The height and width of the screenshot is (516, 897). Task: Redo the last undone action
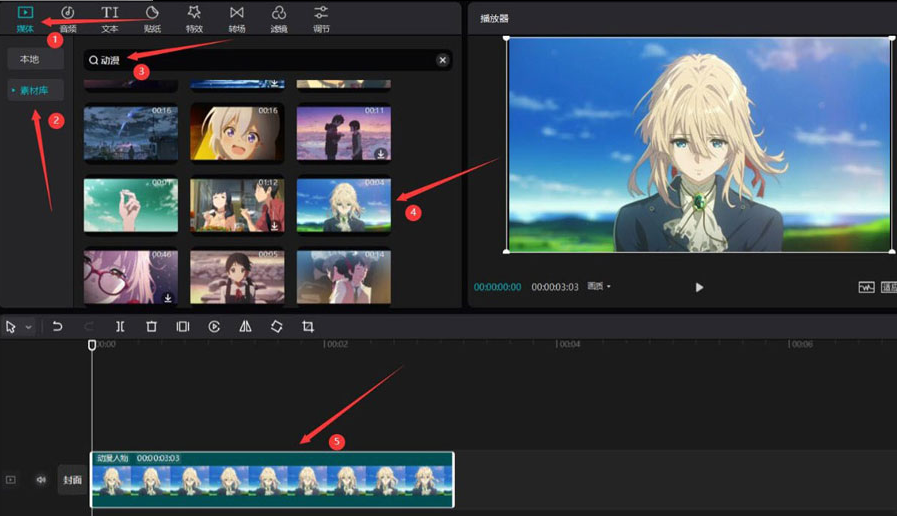pos(89,327)
